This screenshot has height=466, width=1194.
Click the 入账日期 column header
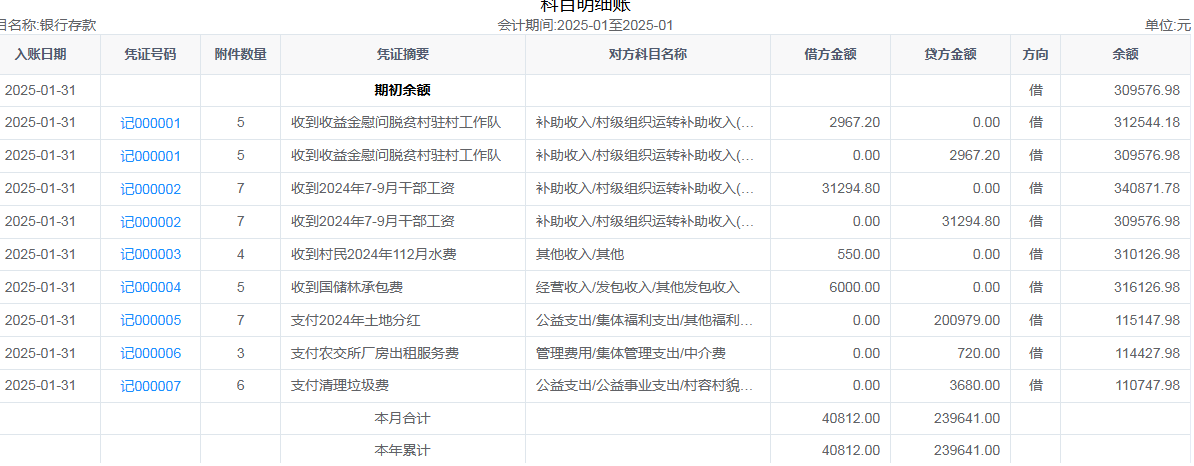tap(41, 54)
